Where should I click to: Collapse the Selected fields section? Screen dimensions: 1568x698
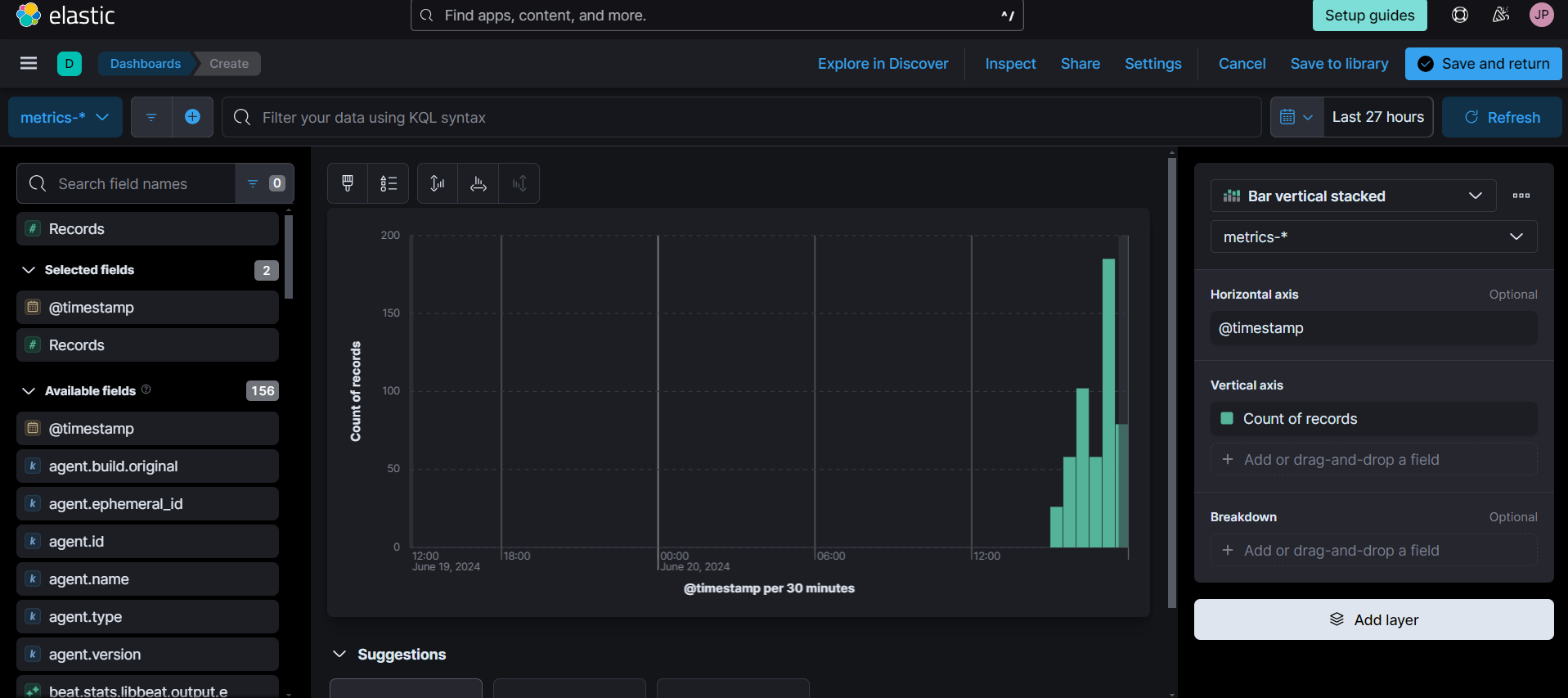pos(29,270)
